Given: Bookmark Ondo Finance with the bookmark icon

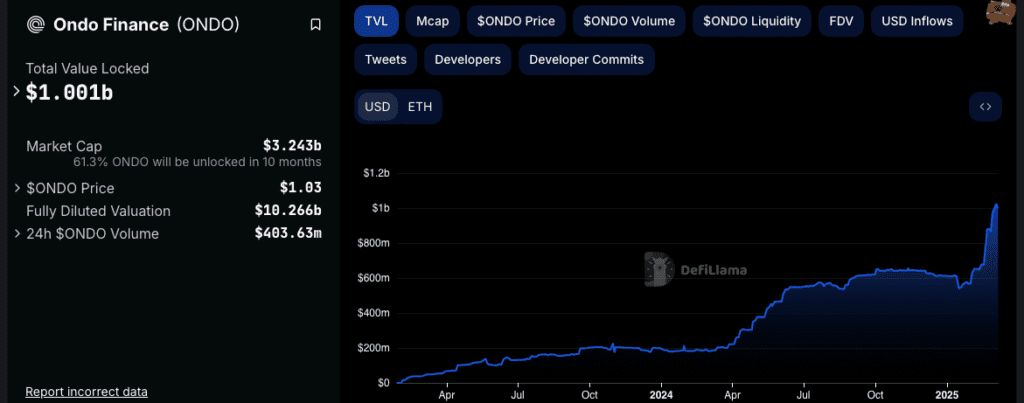Looking at the screenshot, I should (316, 25).
